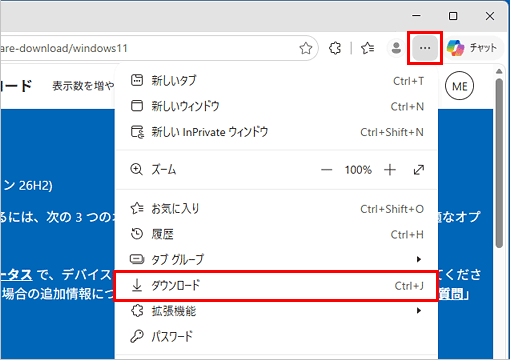Open お気に入り from the menu
Image resolution: width=510 pixels, height=360 pixels.
(x=277, y=209)
